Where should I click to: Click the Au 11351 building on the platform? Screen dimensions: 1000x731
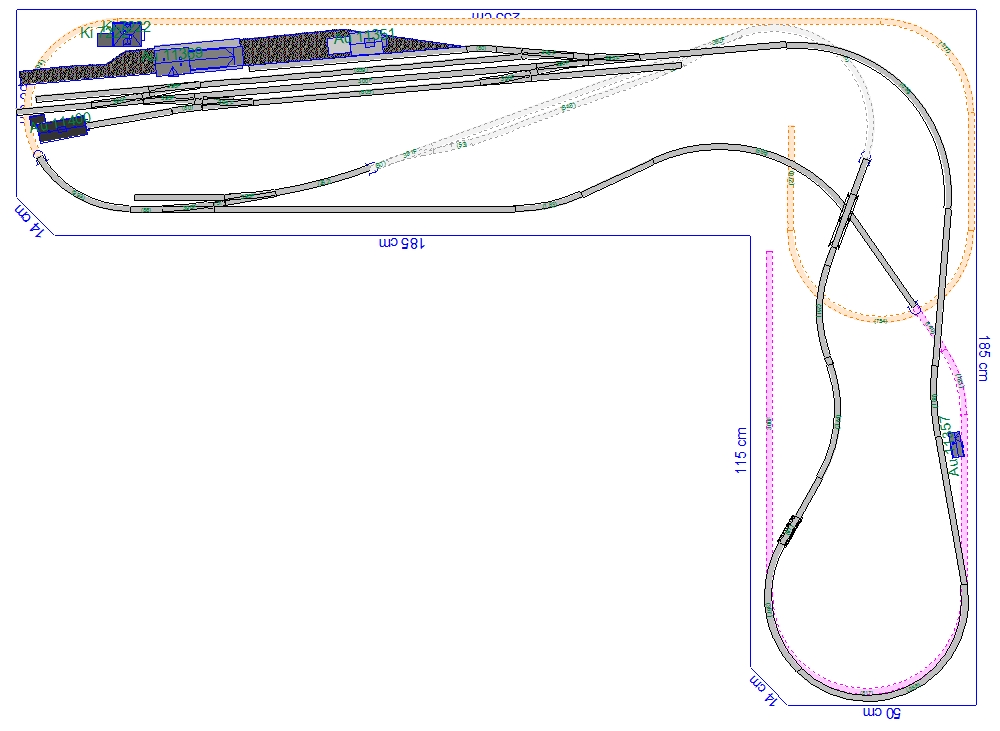point(357,45)
